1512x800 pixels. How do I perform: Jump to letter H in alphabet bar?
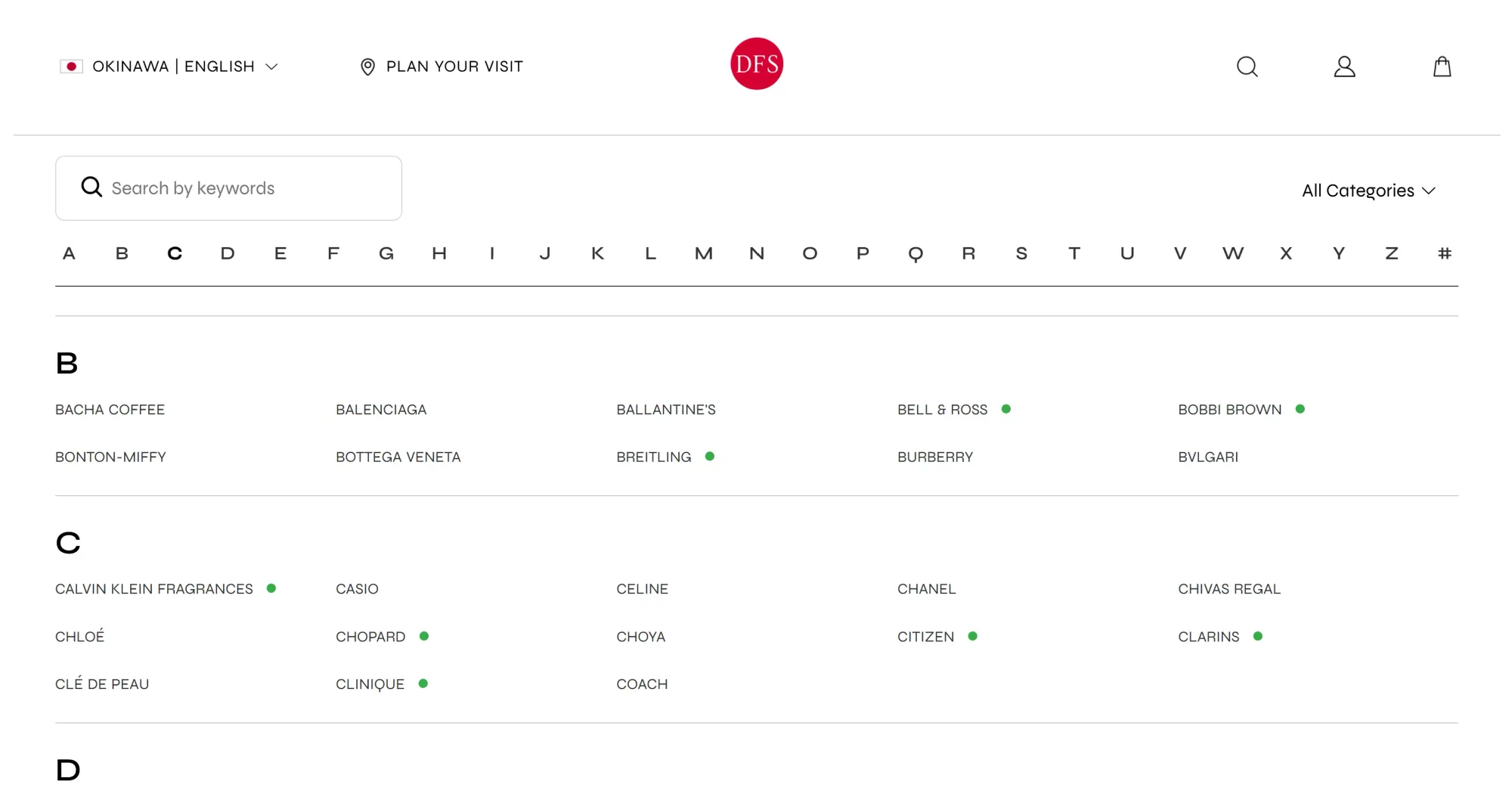coord(439,253)
